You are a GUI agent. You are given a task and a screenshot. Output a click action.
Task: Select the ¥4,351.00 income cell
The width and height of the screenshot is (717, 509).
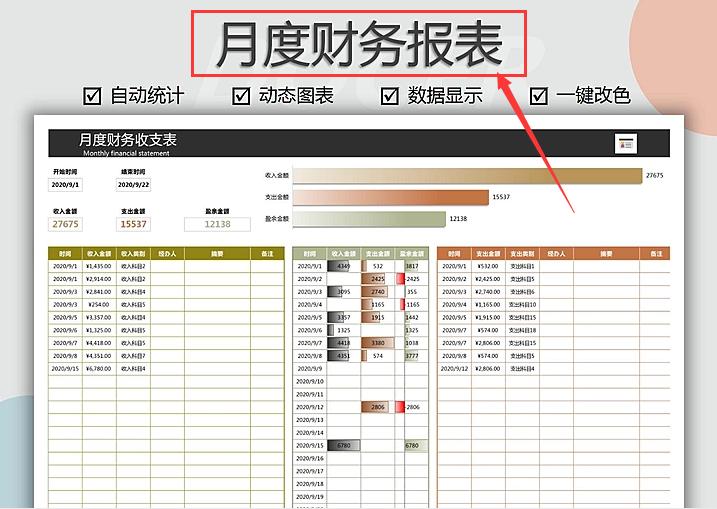point(99,355)
